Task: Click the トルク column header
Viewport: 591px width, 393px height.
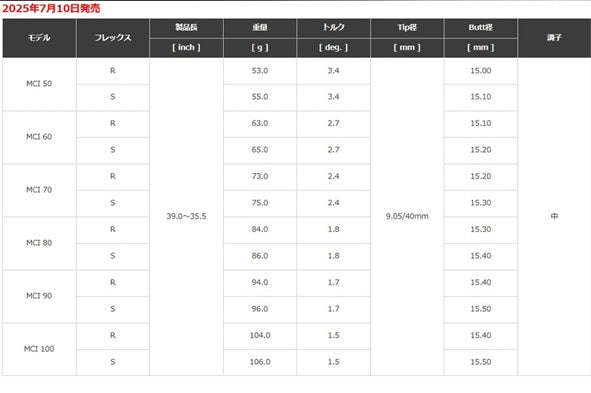Action: click(334, 28)
